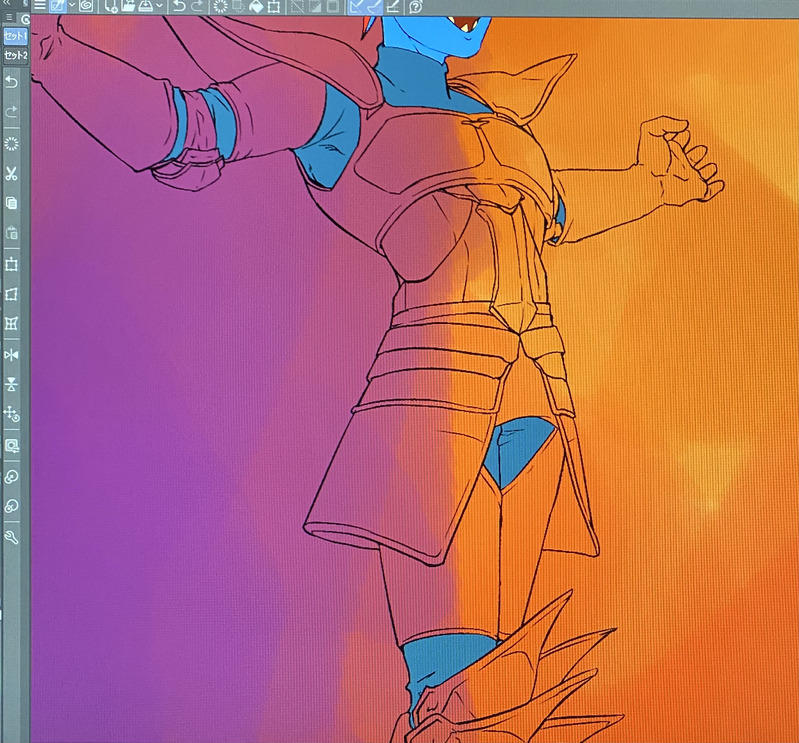Click the Show selection border icon in top bar

[333, 7]
